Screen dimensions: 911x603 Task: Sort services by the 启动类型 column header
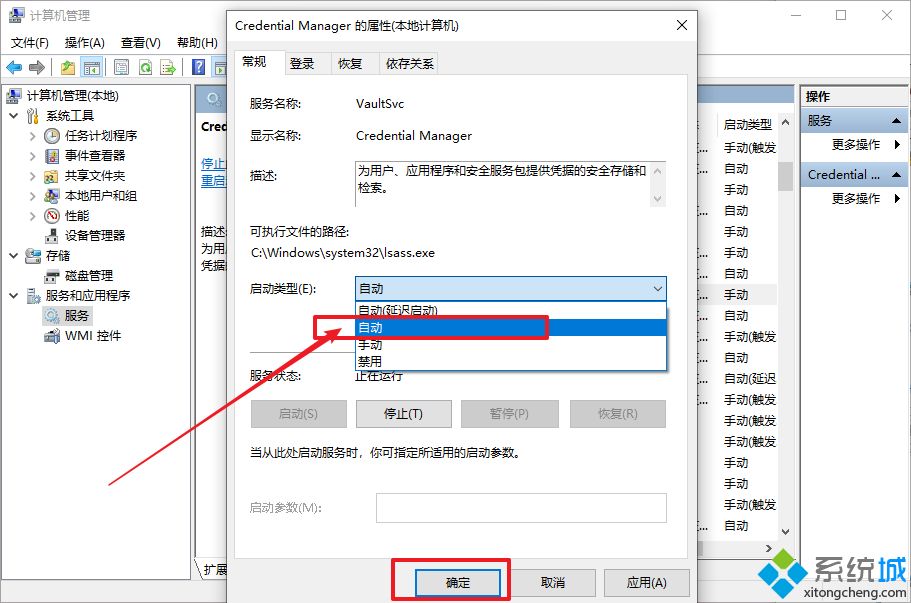[x=748, y=124]
